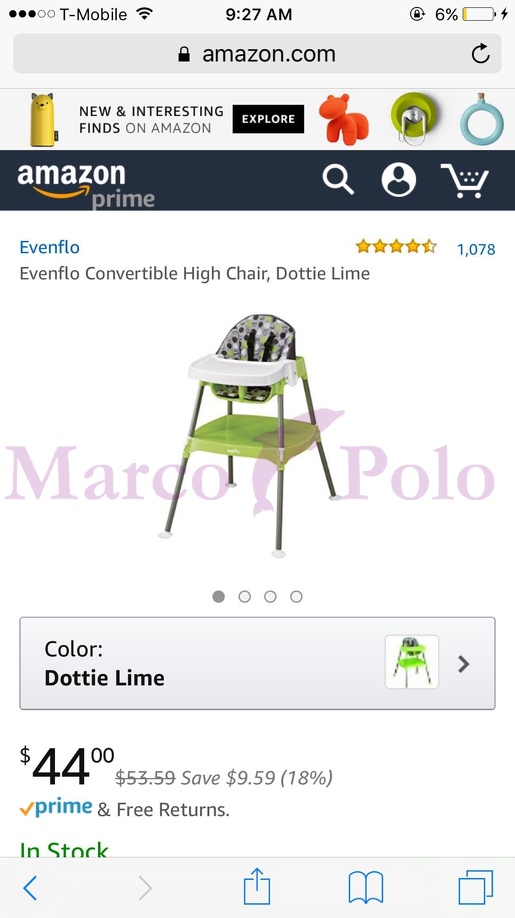515x918 pixels.
Task: Tap the search magnifier icon
Action: [338, 180]
